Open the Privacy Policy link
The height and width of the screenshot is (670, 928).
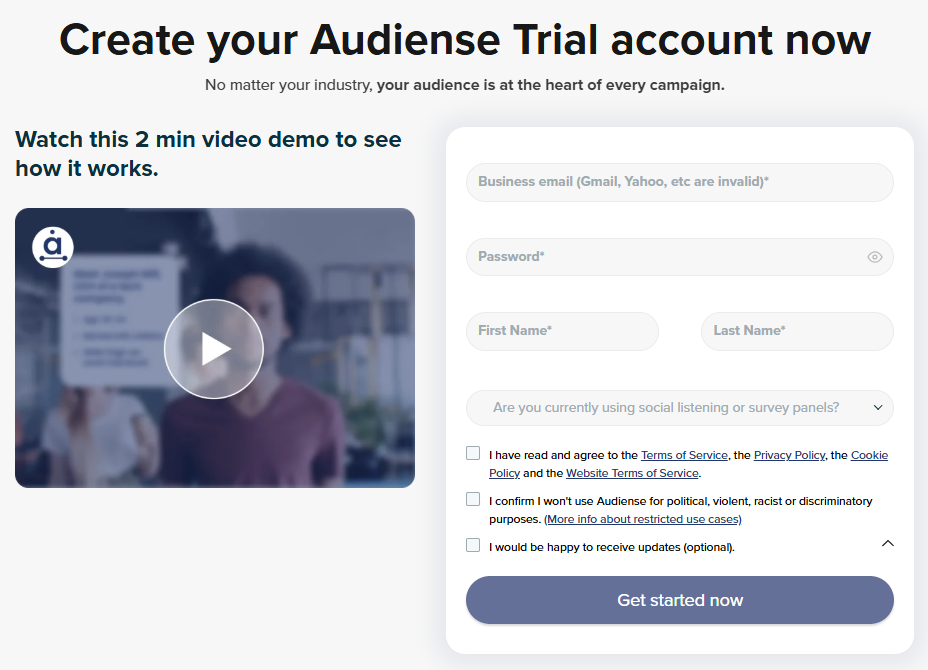[789, 455]
